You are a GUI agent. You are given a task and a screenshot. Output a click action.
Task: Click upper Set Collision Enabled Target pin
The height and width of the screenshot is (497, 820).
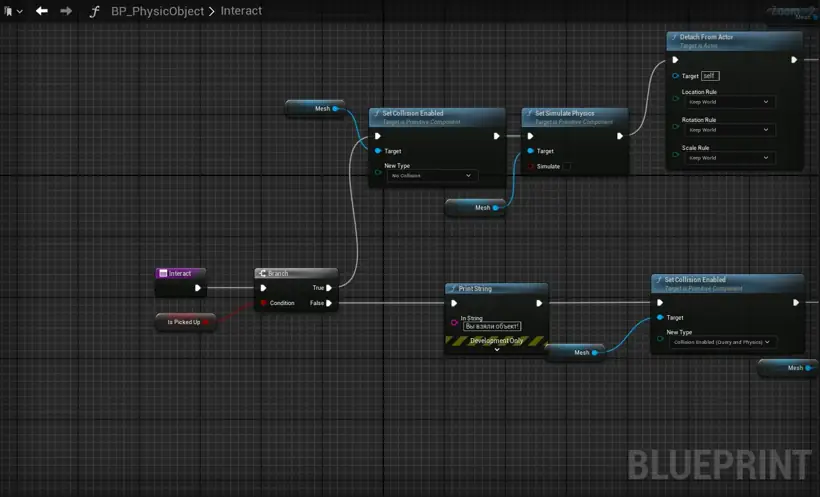378,151
